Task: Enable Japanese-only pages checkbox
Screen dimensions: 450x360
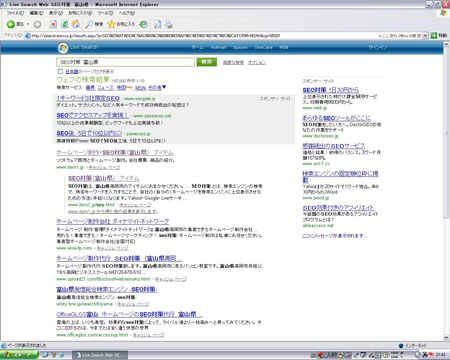Action: [60, 71]
